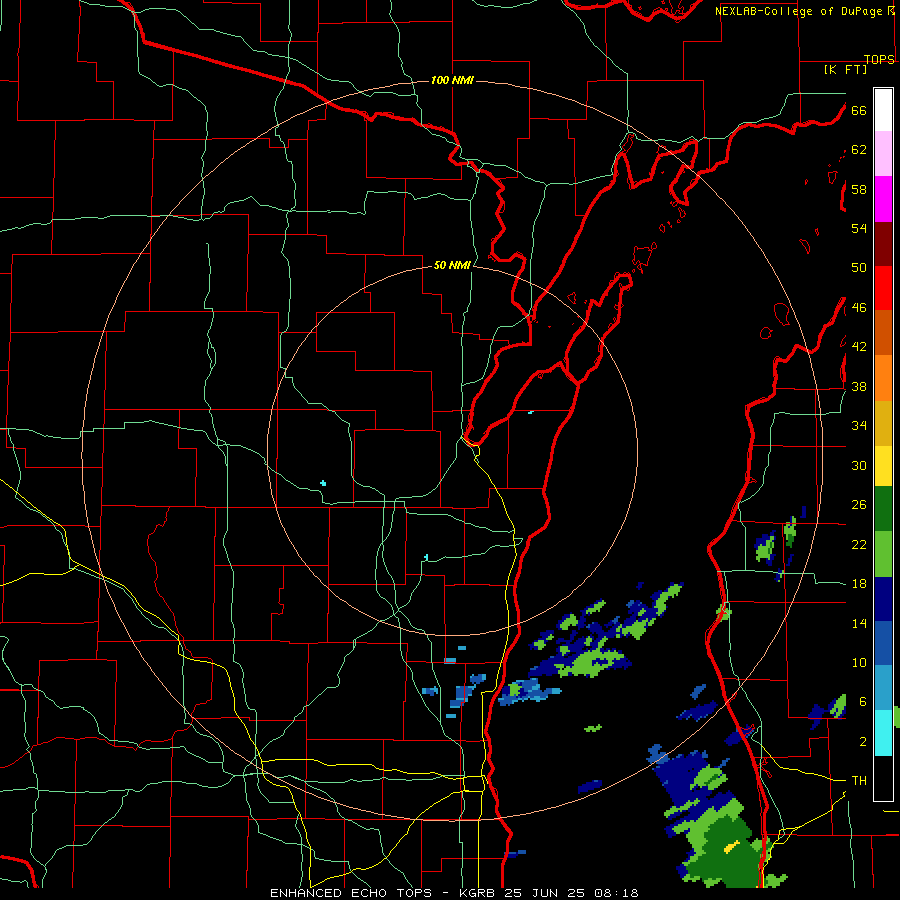
Task: Pick the dark green legend swatch
Action: coord(883,509)
